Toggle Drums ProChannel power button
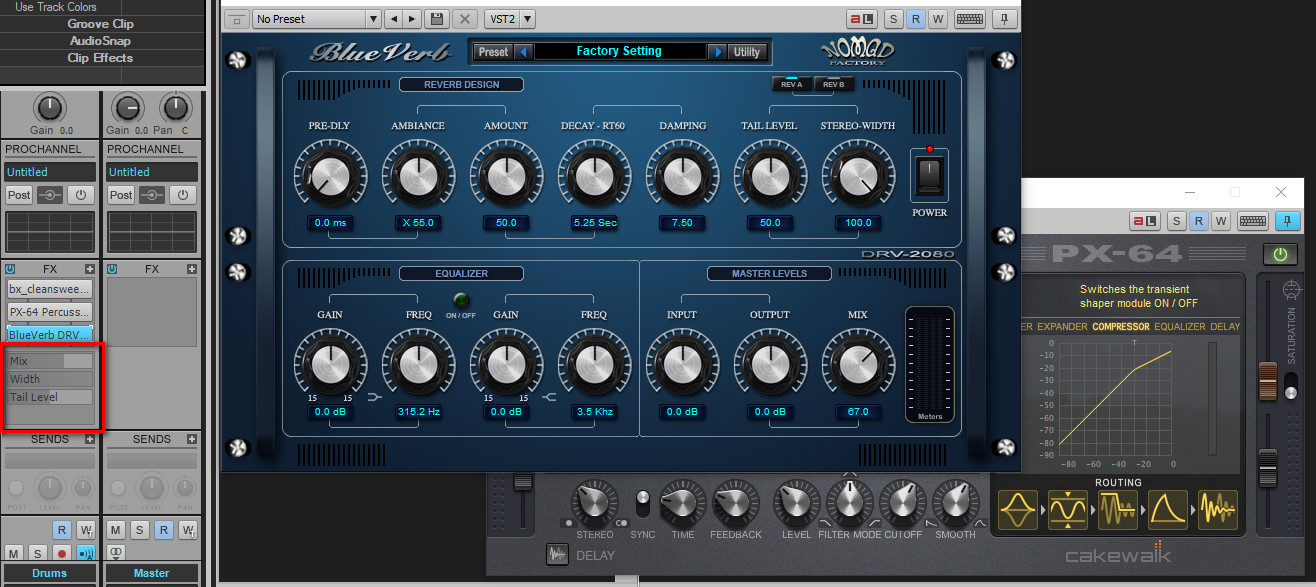The width and height of the screenshot is (1316, 587). click(x=82, y=195)
